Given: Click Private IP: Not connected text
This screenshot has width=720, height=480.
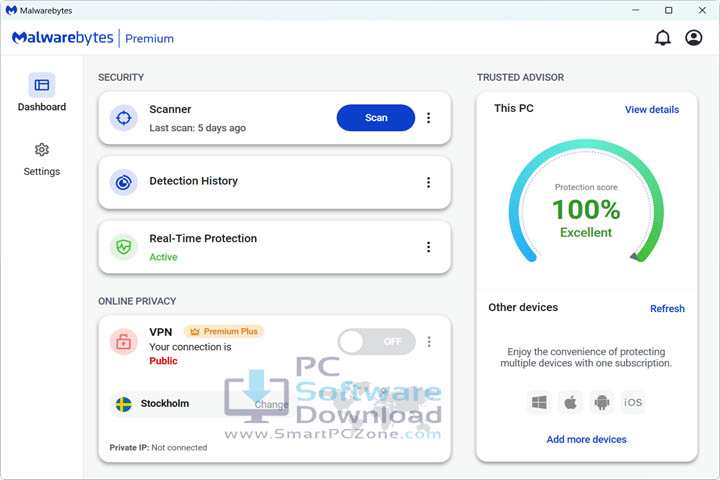Looking at the screenshot, I should coord(158,447).
